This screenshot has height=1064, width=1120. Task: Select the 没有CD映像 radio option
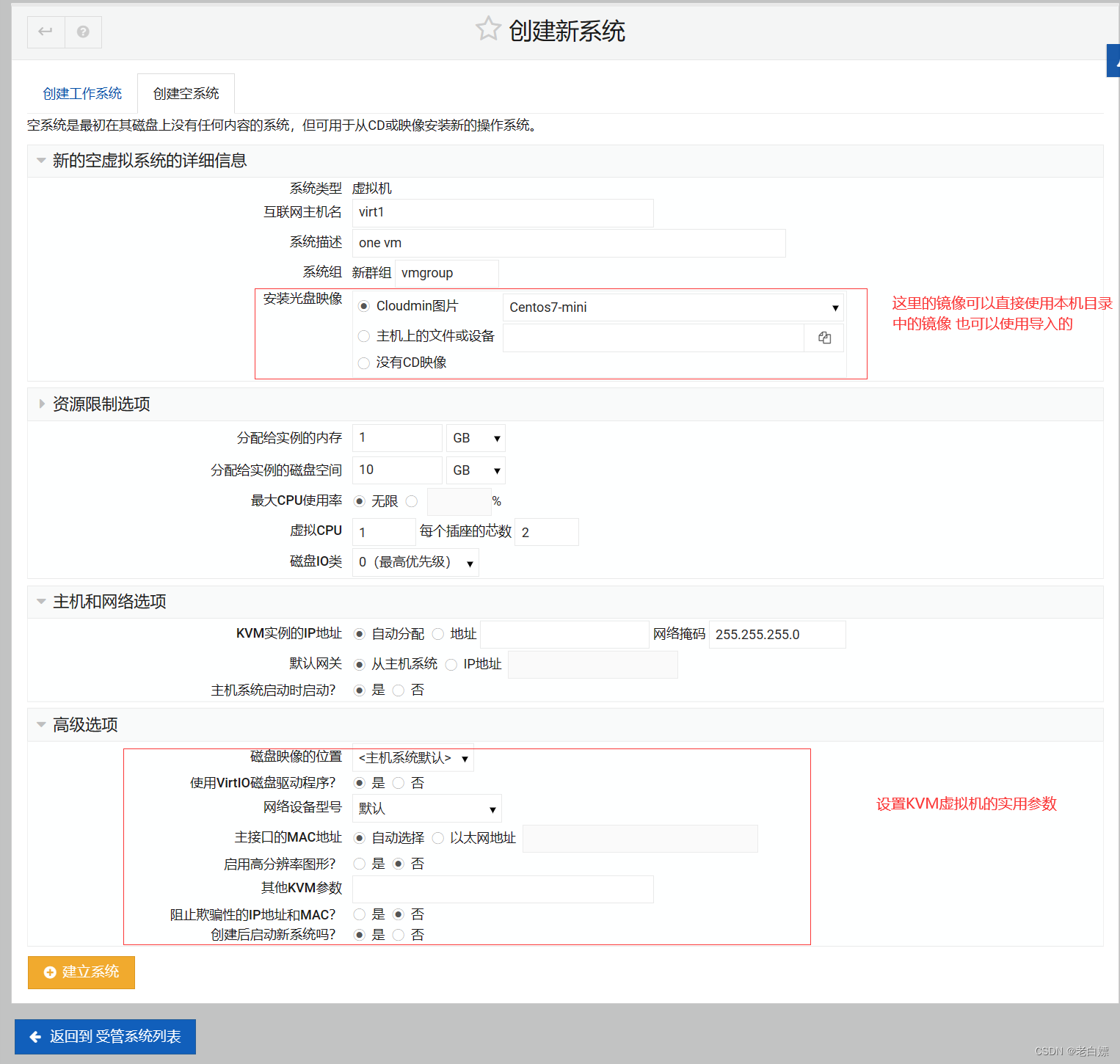pyautogui.click(x=364, y=362)
